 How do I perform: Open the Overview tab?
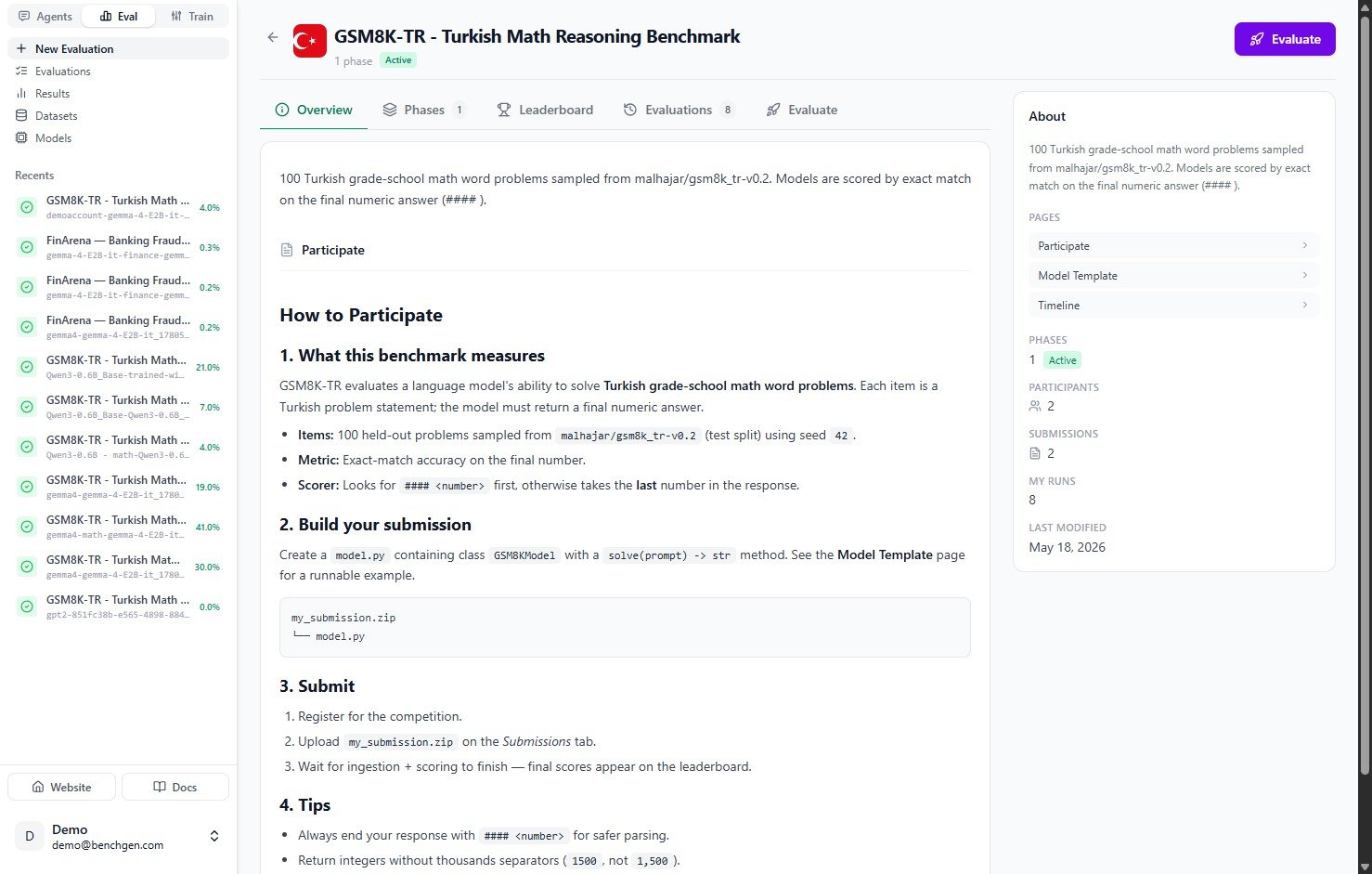(x=314, y=110)
